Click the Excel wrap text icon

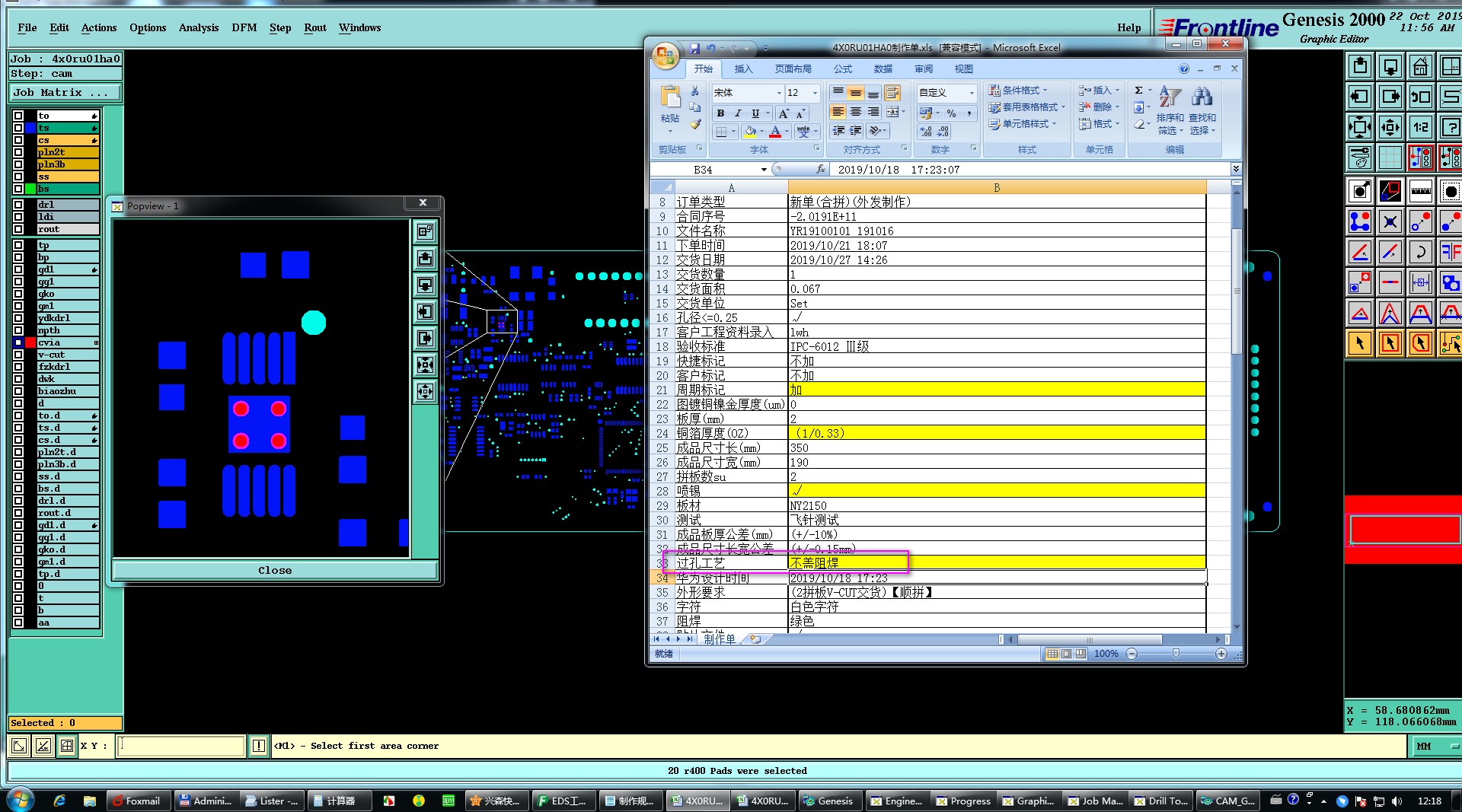(892, 93)
